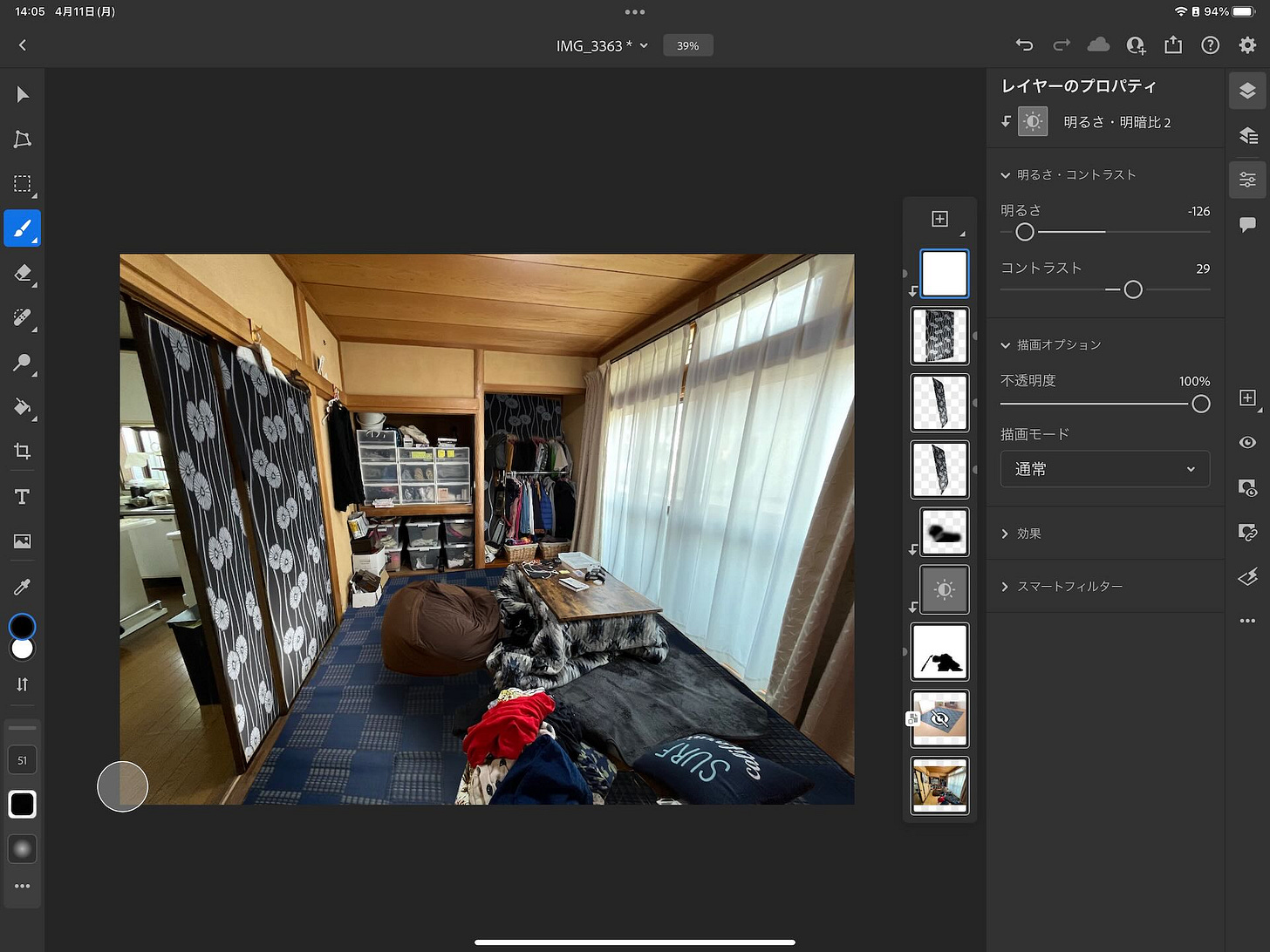Pick the Eyedropper tool

click(x=22, y=586)
